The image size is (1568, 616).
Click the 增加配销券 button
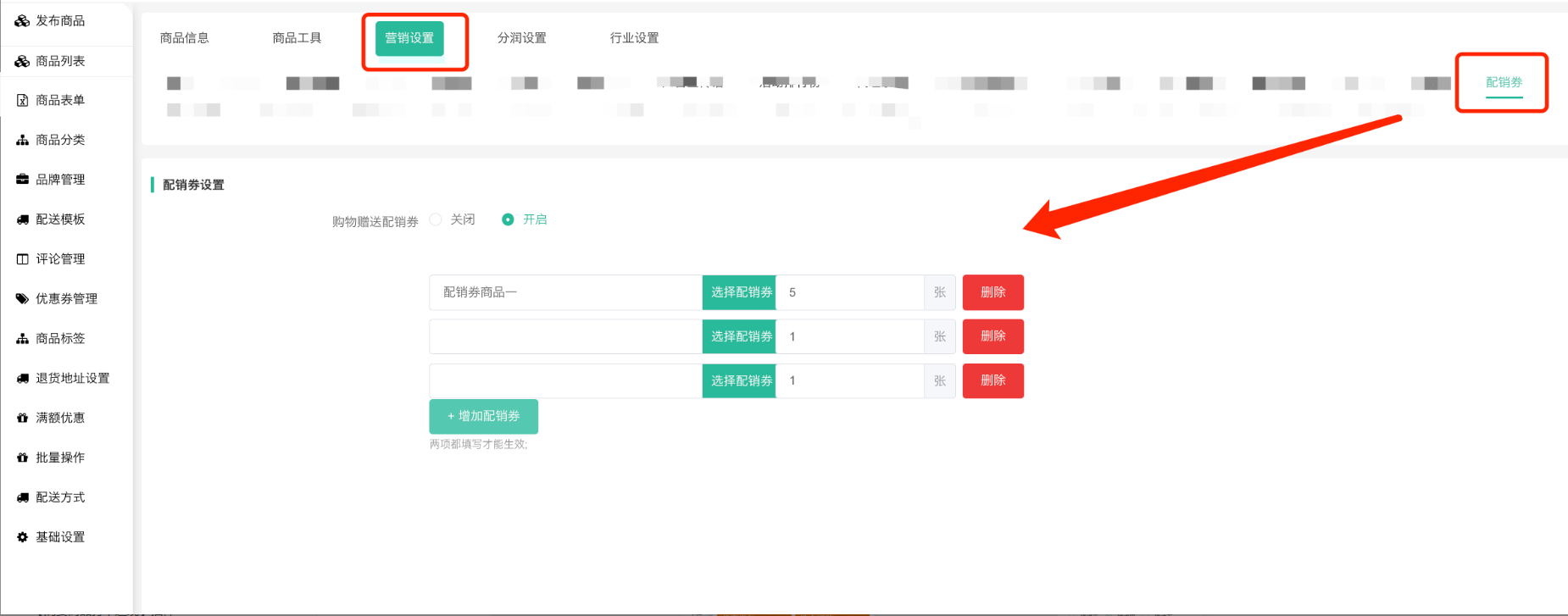tap(483, 416)
